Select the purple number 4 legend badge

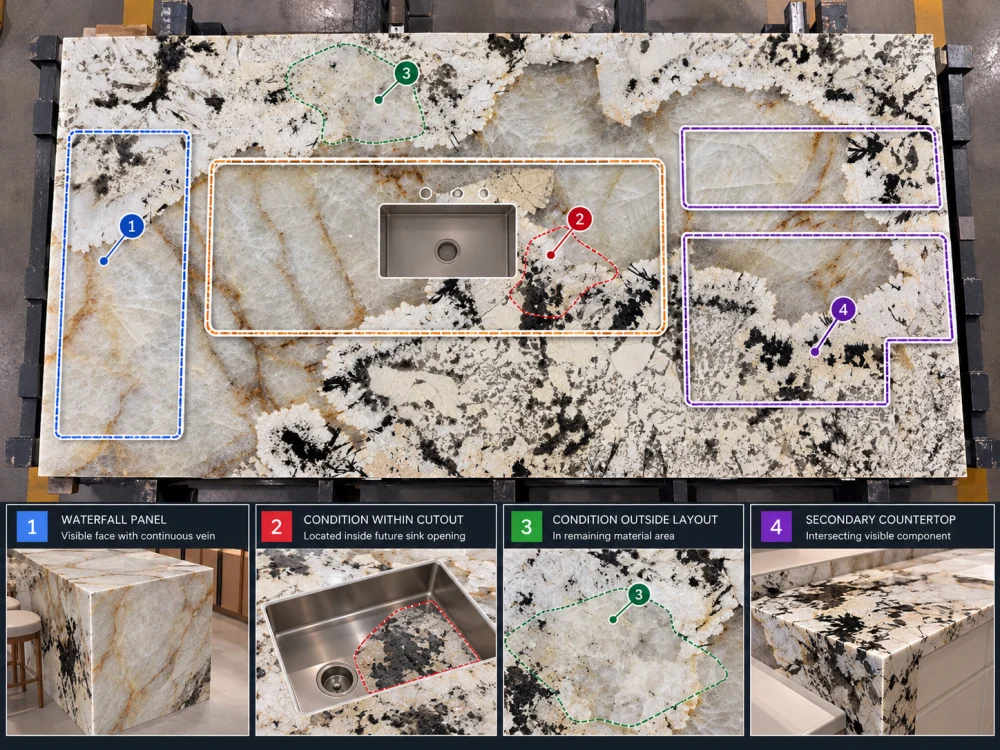click(x=776, y=527)
